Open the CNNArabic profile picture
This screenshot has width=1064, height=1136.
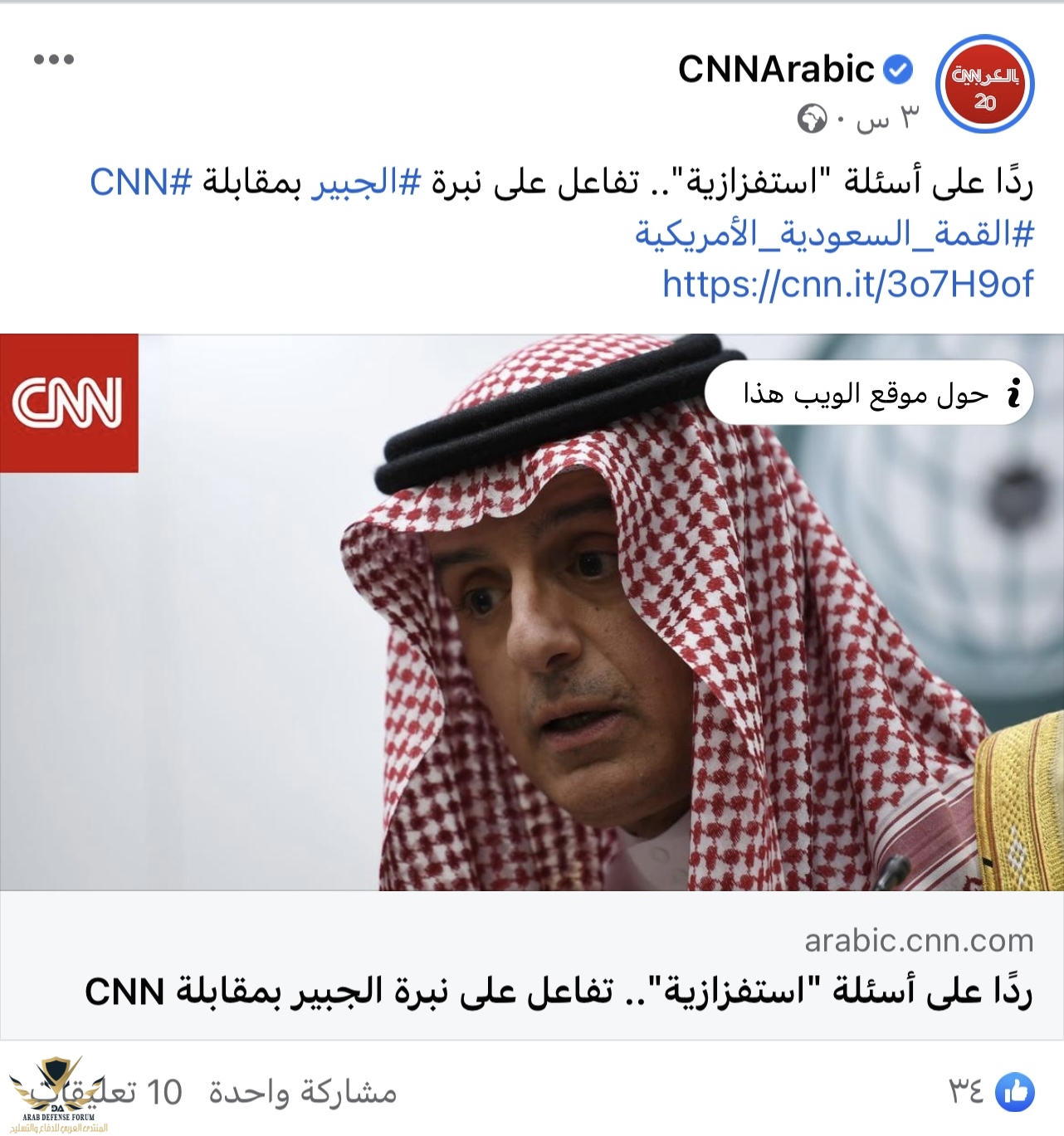click(x=984, y=85)
